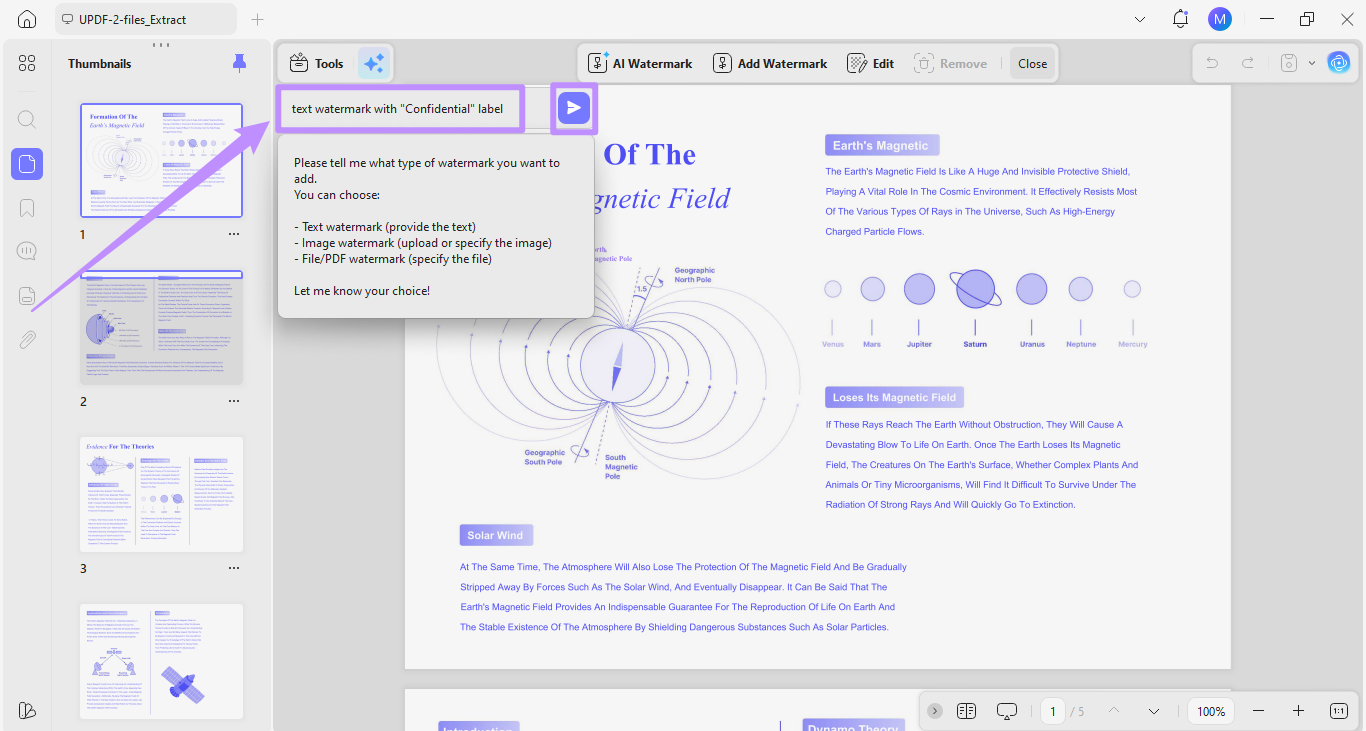1366x731 pixels.
Task: Click the Saturn planet label
Action: [975, 344]
